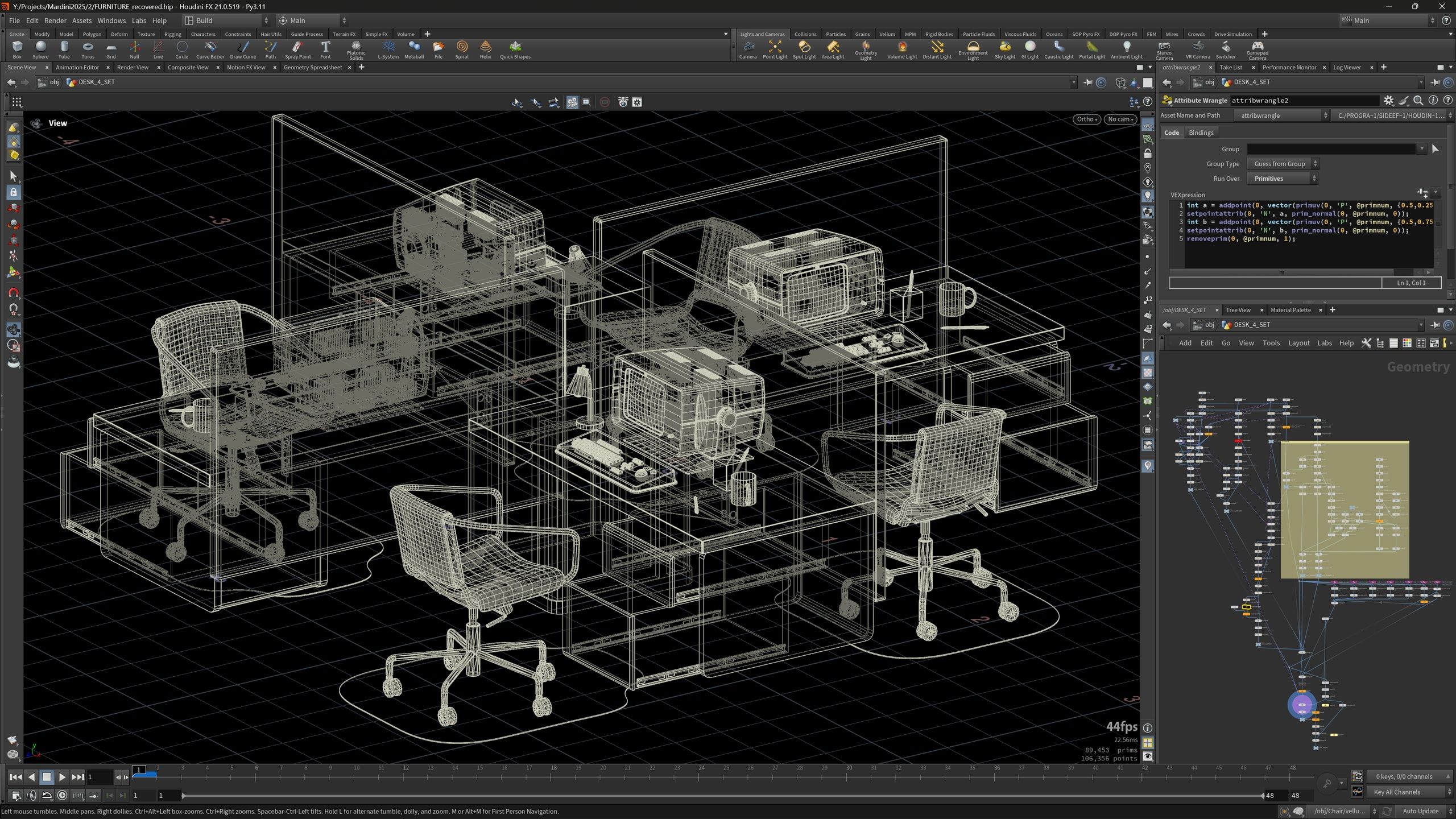Add a Point Light
The height and width of the screenshot is (819, 1456).
point(775,49)
